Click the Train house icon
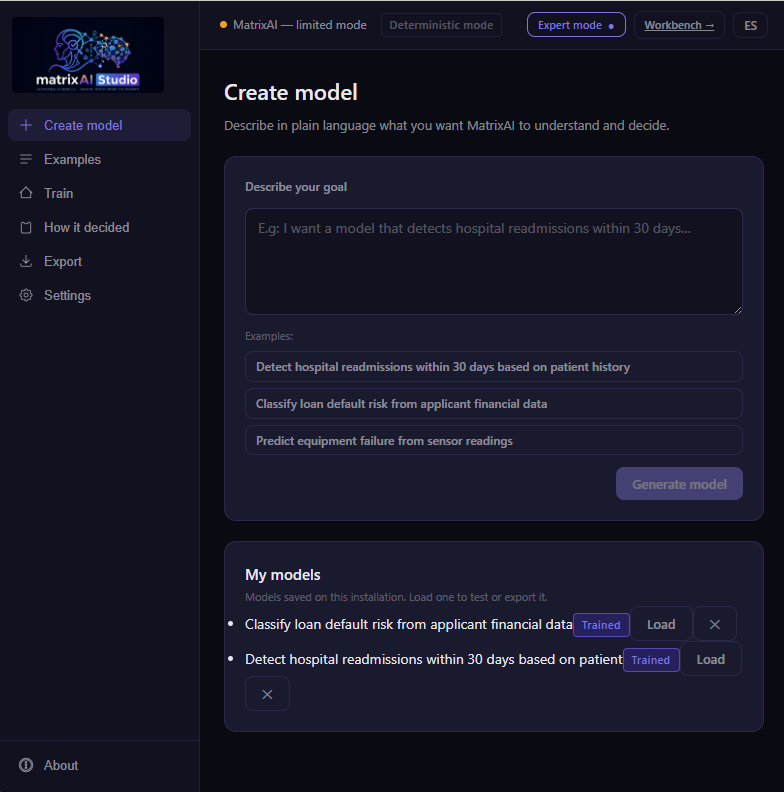 (26, 193)
